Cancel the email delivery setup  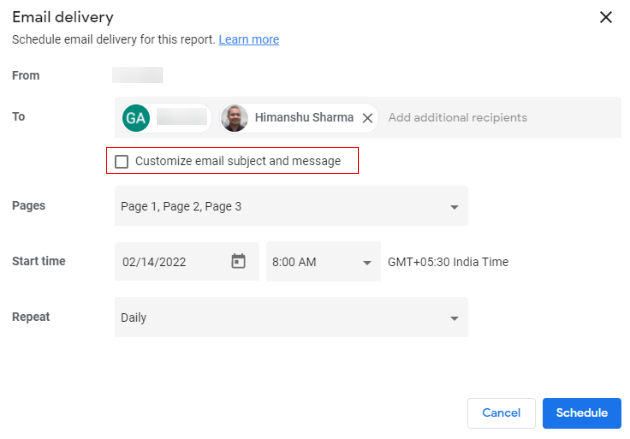point(501,413)
